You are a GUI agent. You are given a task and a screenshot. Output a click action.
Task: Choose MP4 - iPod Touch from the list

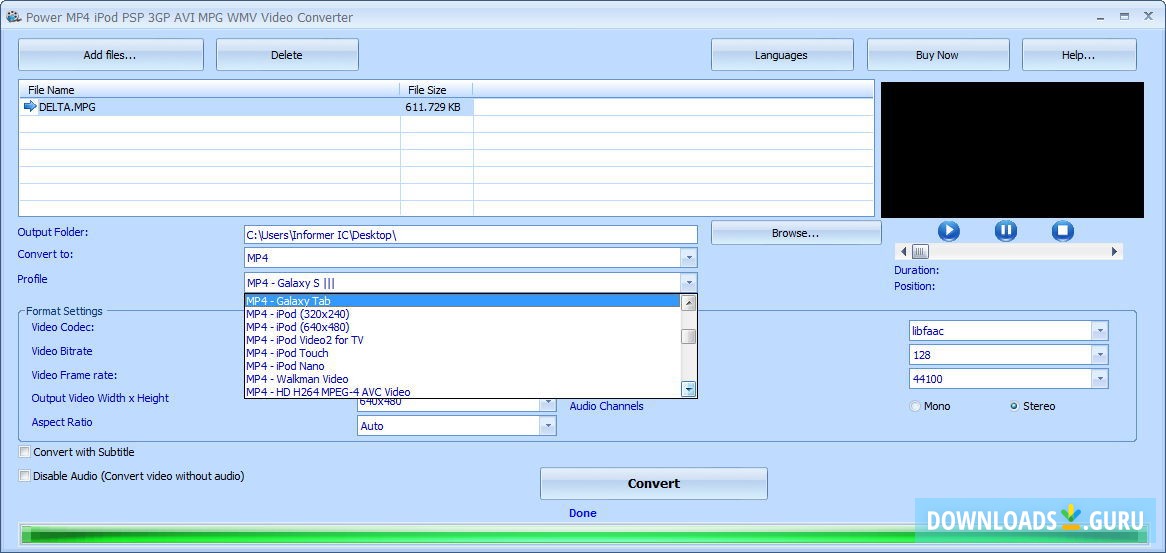[288, 353]
